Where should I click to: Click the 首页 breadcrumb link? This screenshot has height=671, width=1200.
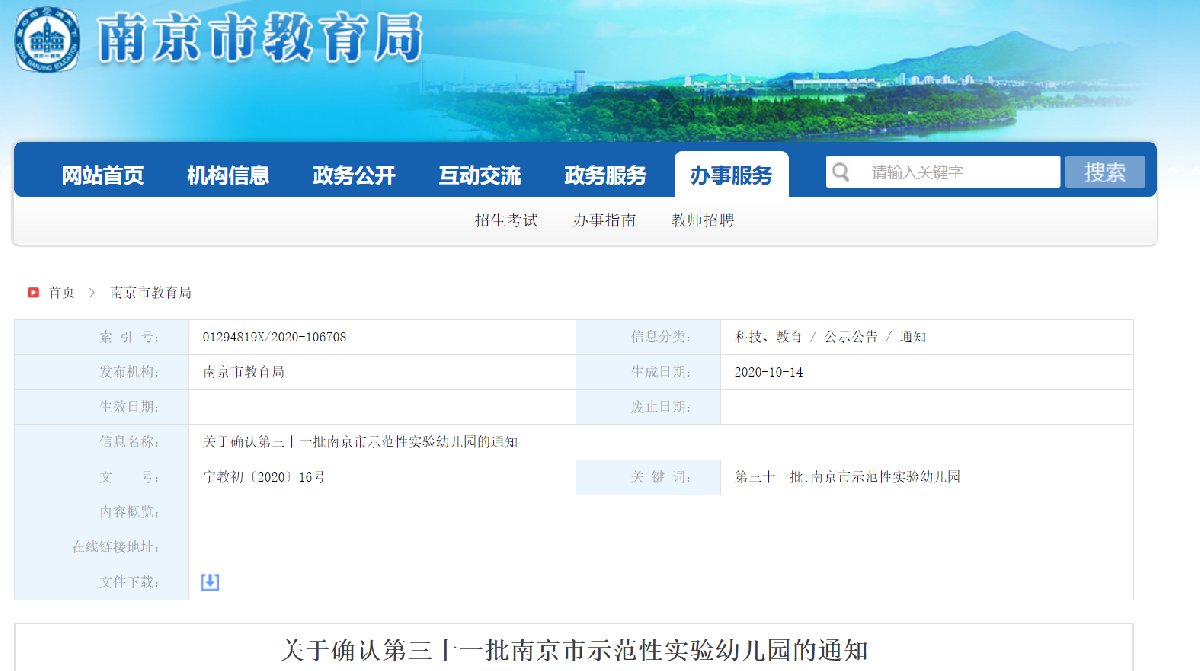point(62,293)
